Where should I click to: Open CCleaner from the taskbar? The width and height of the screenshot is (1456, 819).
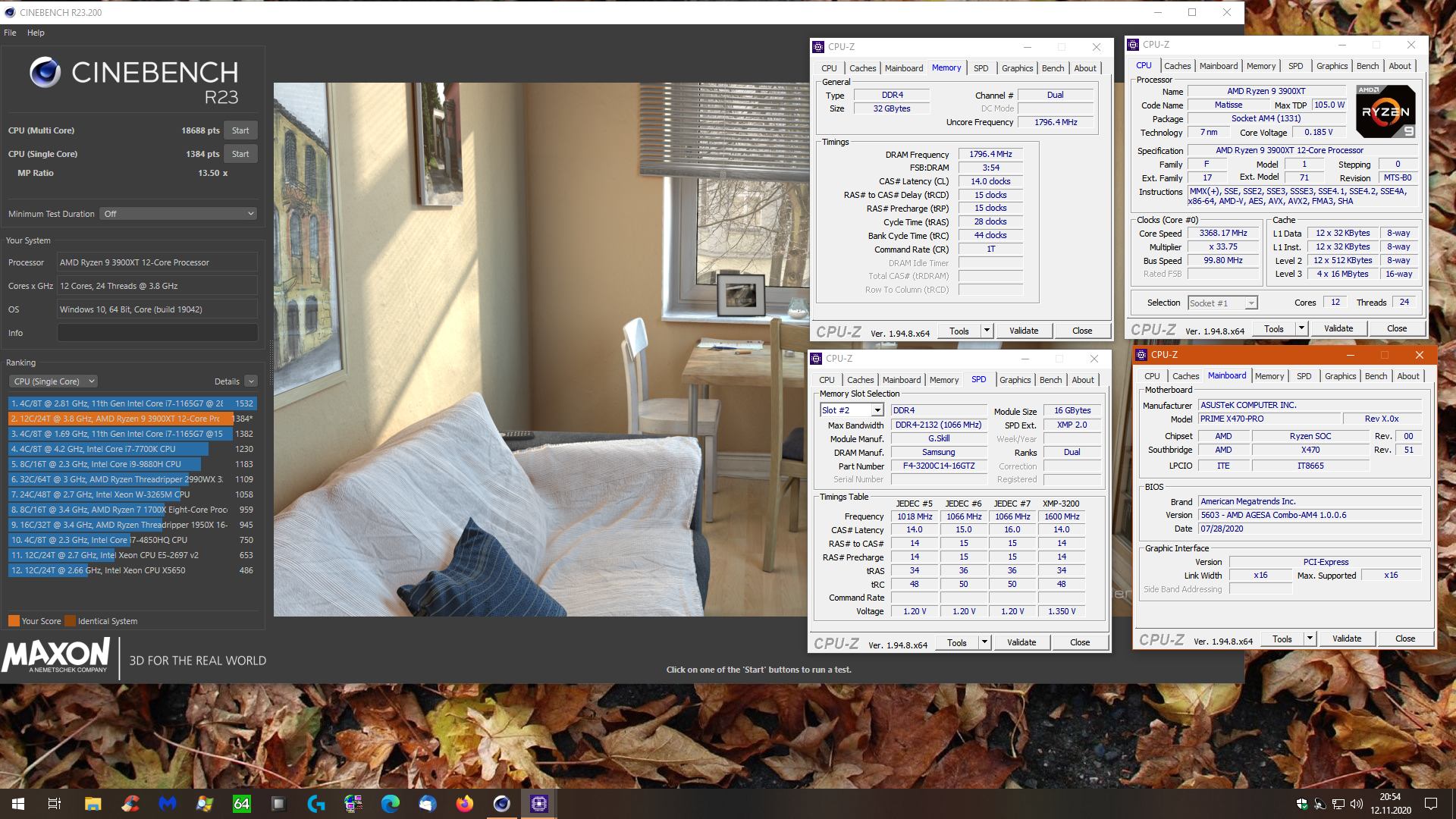(x=130, y=804)
